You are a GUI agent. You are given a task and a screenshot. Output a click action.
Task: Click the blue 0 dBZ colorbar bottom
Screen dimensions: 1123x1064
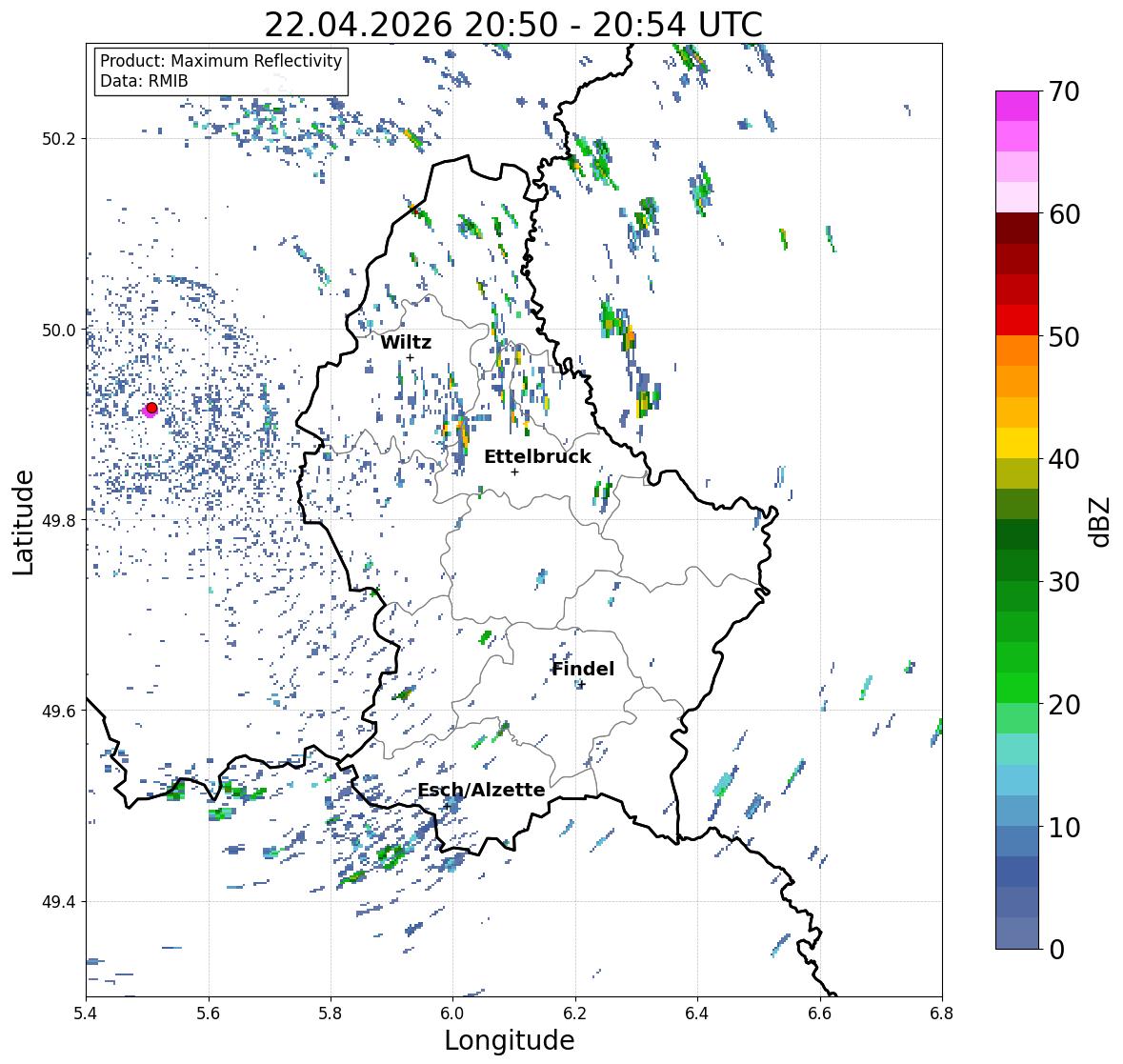1017,934
